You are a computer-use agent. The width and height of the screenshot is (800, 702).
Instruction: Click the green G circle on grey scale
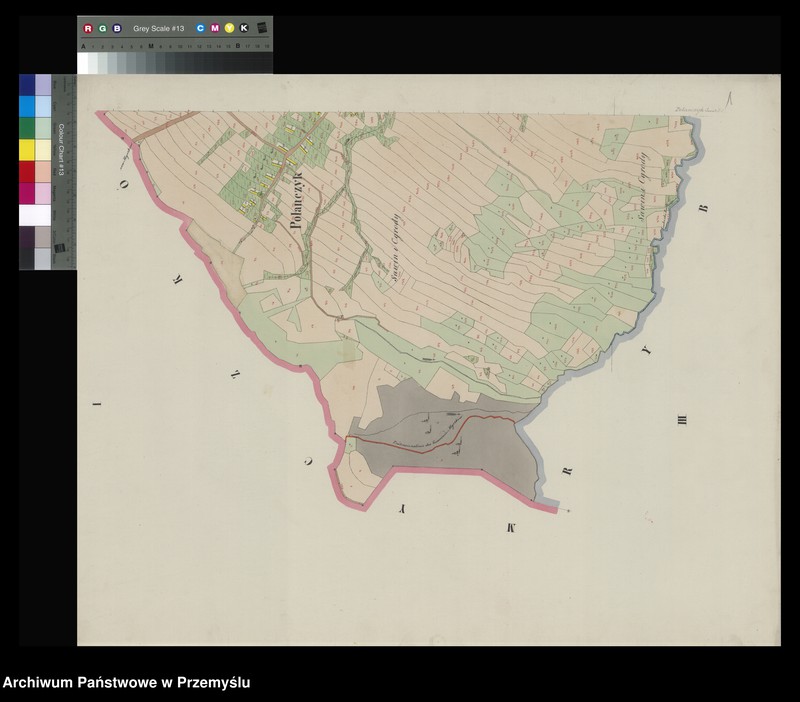103,29
